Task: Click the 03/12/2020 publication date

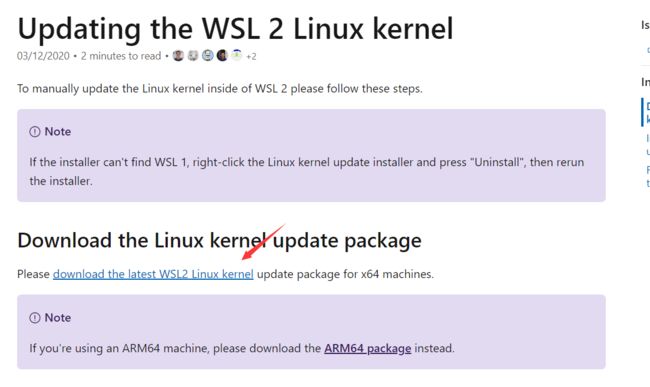Action: (43, 56)
